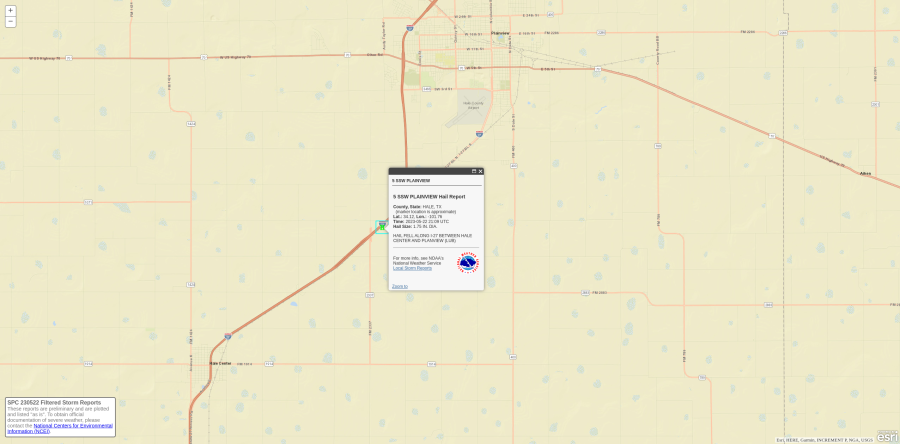Close the hail report popup

pos(480,171)
